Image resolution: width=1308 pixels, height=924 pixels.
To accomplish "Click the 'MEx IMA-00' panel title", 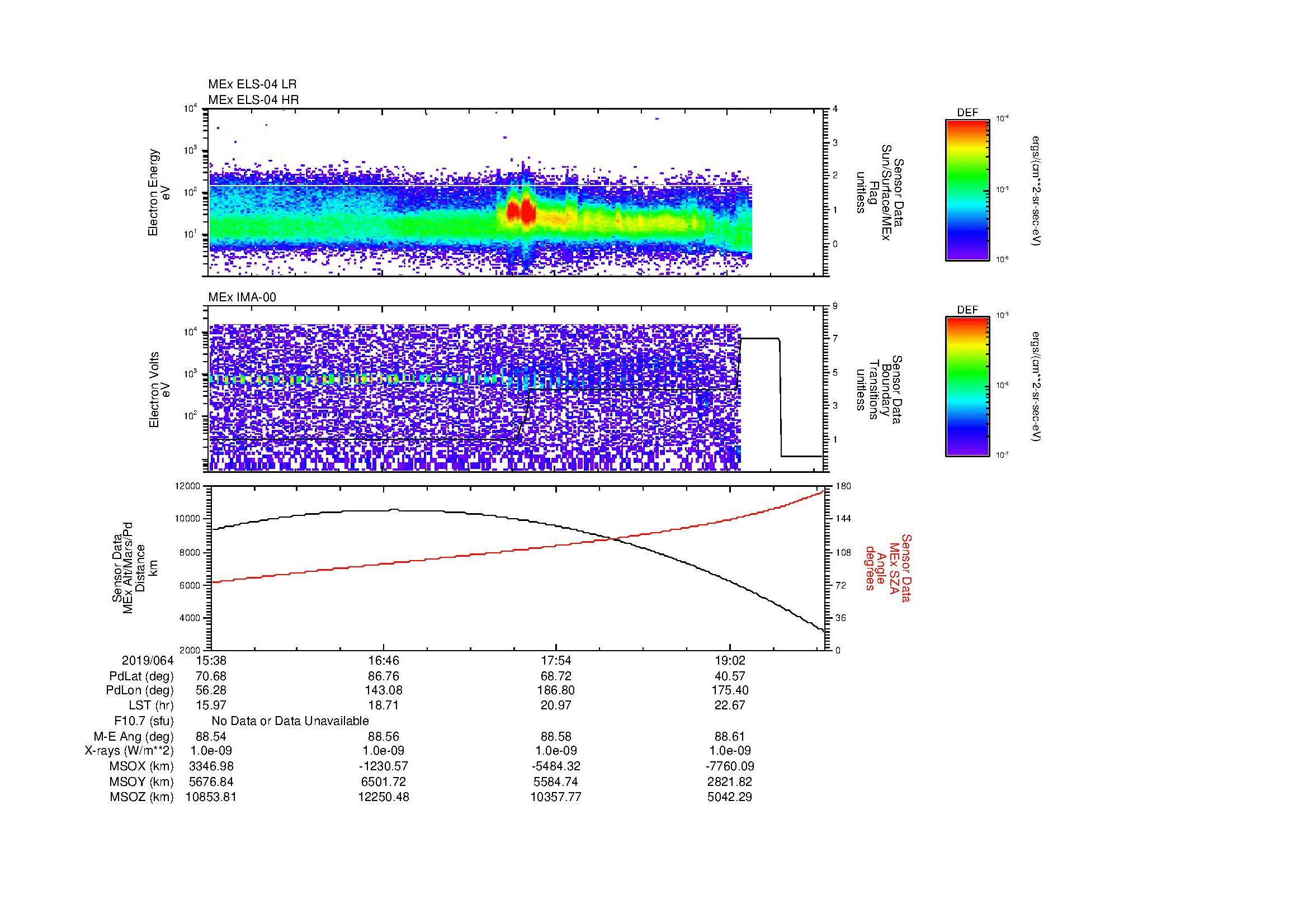I will pos(242,297).
